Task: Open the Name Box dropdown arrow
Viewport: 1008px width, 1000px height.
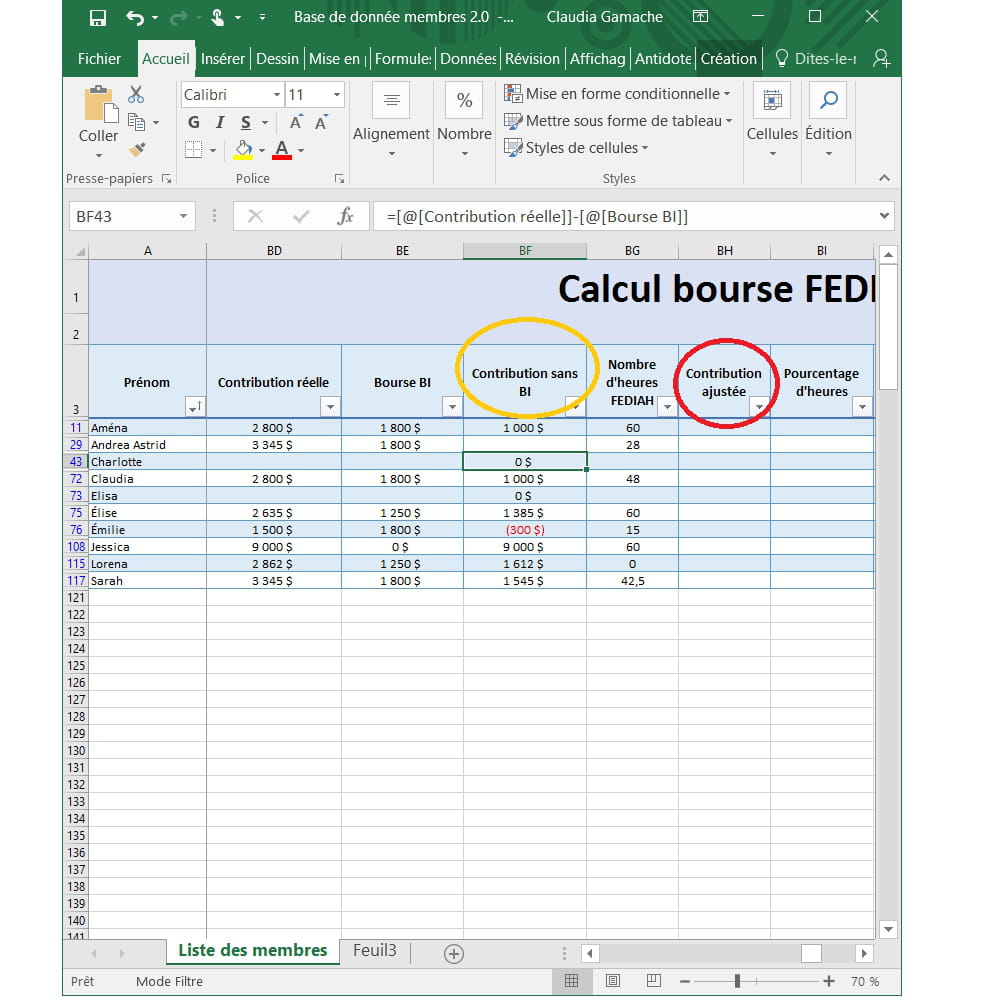Action: [183, 217]
